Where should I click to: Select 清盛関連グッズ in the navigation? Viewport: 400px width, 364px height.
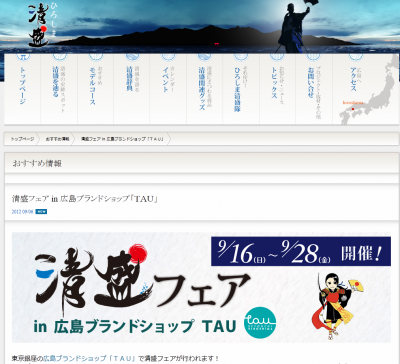pos(204,89)
